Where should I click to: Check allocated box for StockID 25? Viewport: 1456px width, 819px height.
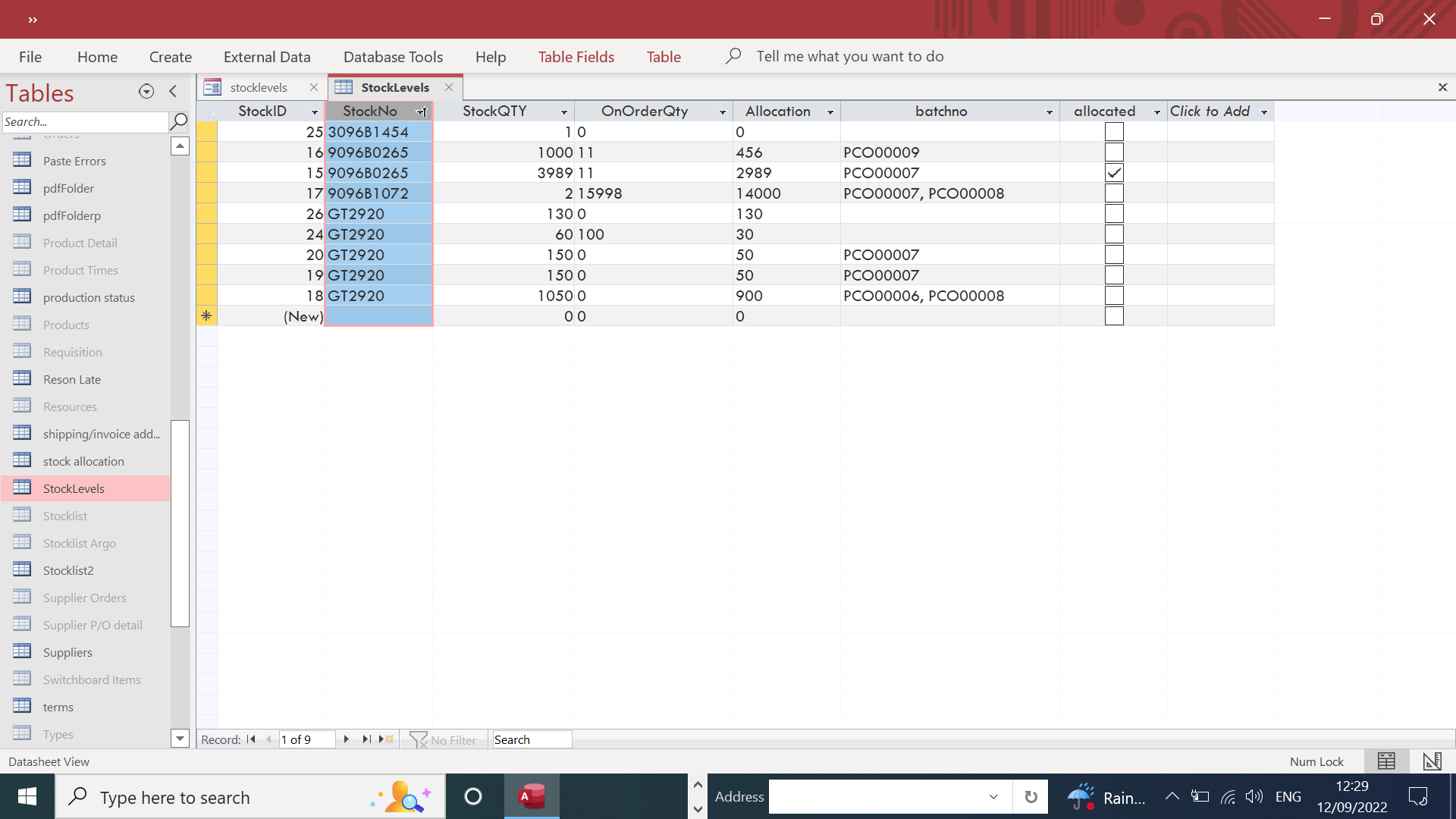point(1113,132)
